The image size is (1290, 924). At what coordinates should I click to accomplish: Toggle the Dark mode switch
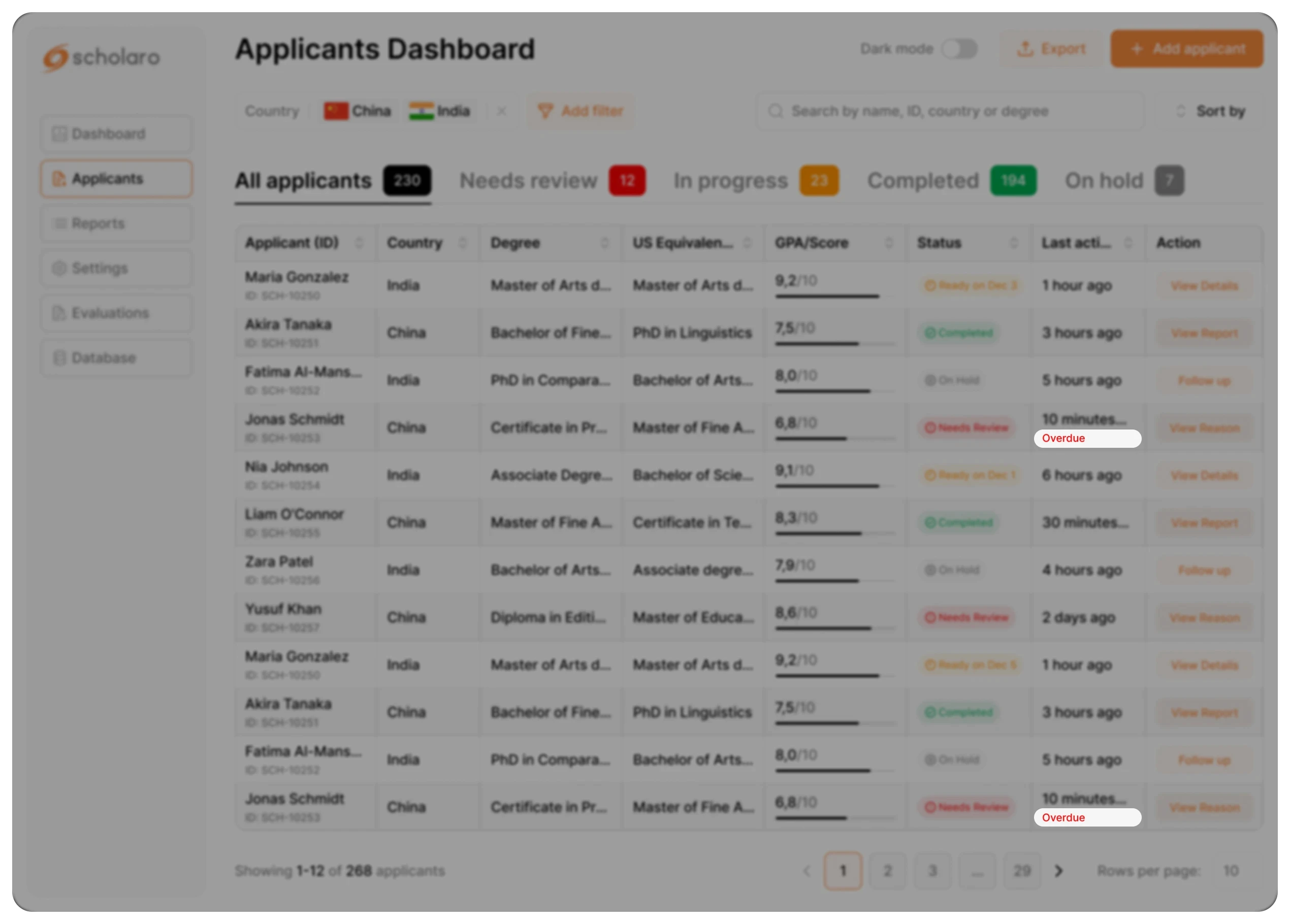(x=959, y=49)
